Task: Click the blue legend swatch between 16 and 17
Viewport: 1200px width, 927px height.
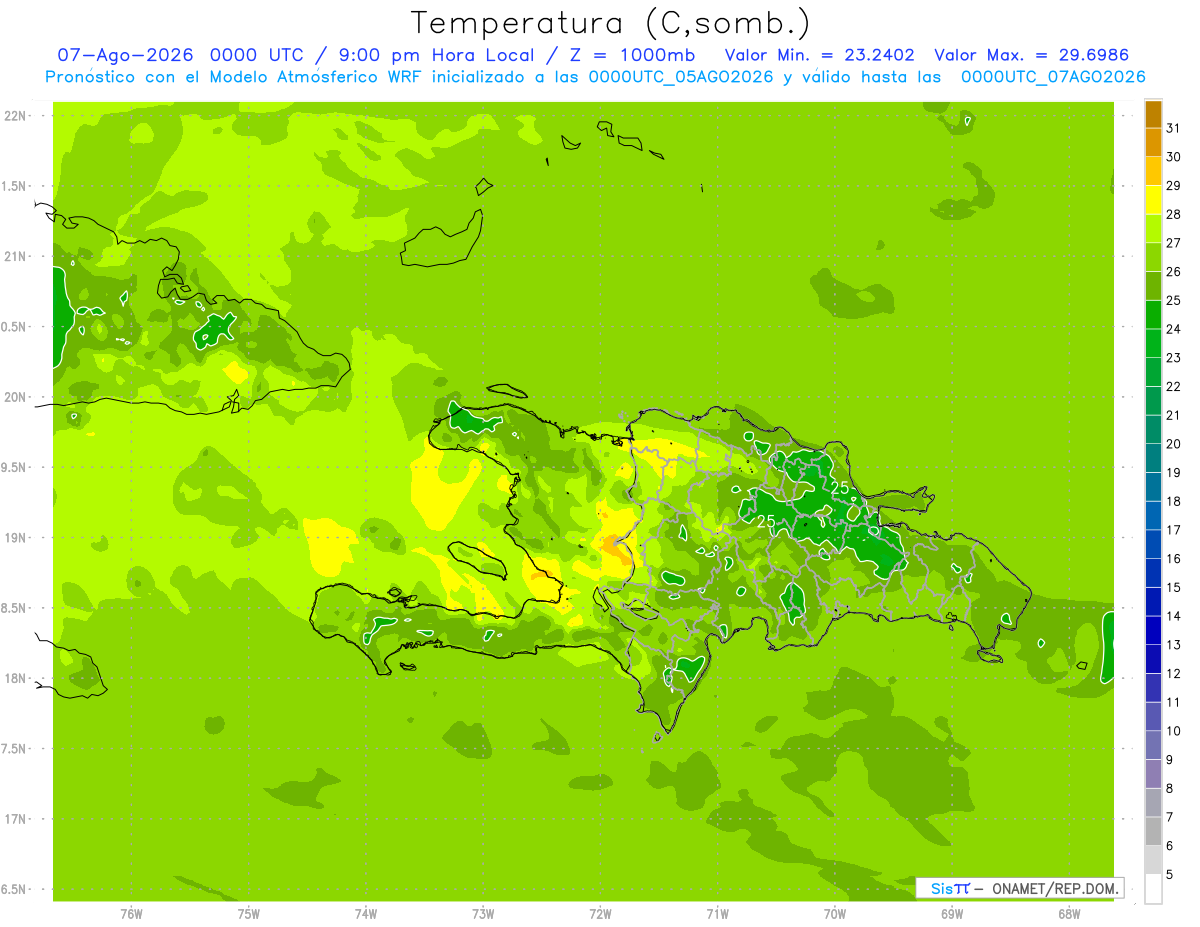Action: point(1153,545)
